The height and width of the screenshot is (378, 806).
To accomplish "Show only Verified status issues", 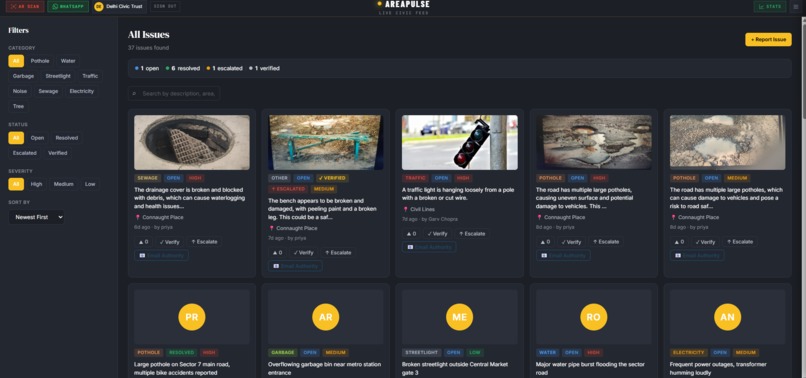I will 58,153.
